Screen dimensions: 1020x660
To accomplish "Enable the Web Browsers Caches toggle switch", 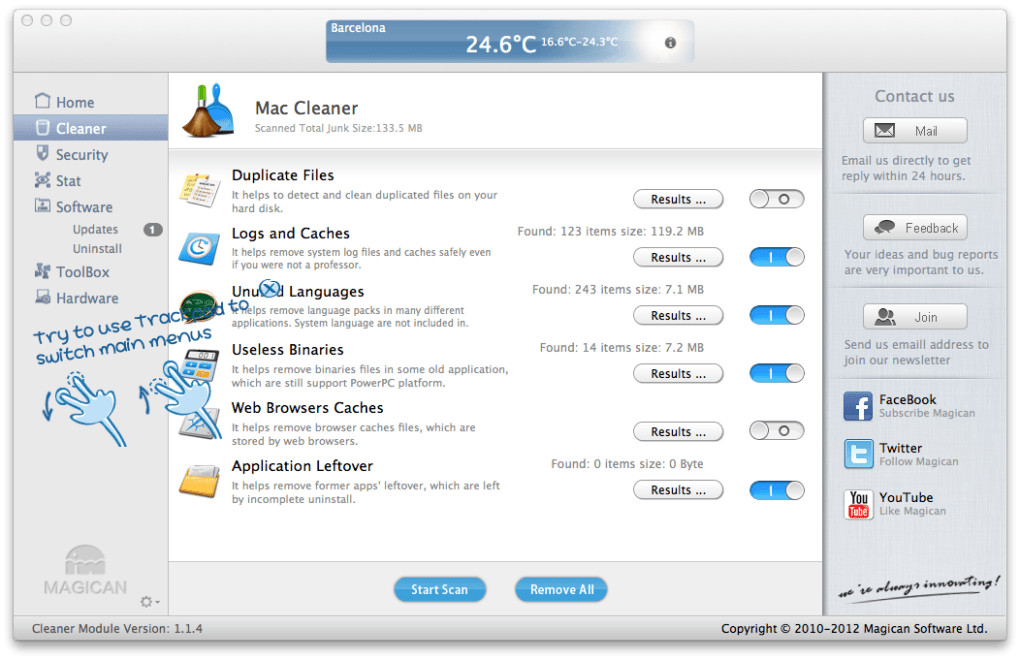I will click(x=776, y=430).
